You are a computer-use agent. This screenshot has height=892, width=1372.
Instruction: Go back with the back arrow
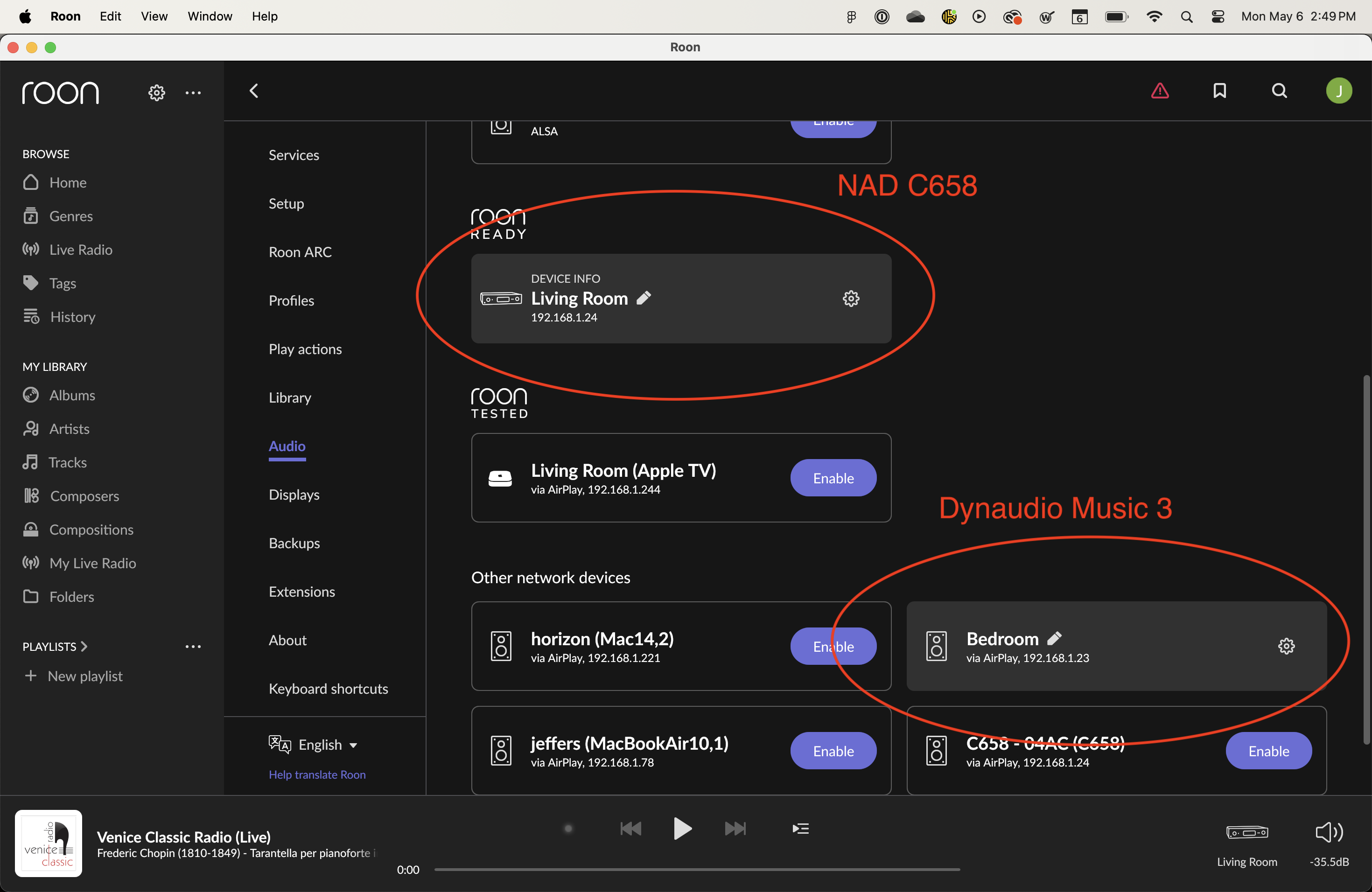point(254,91)
